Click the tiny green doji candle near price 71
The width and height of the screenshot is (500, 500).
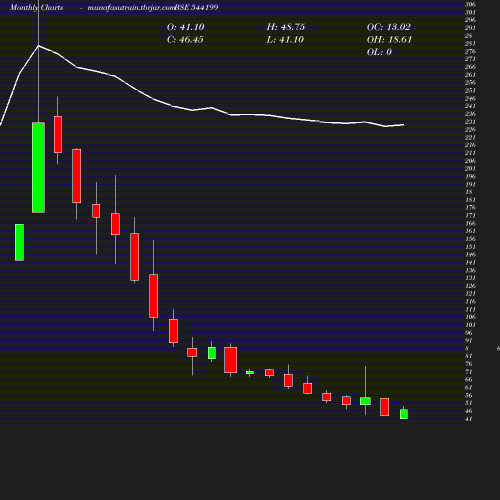coord(250,372)
